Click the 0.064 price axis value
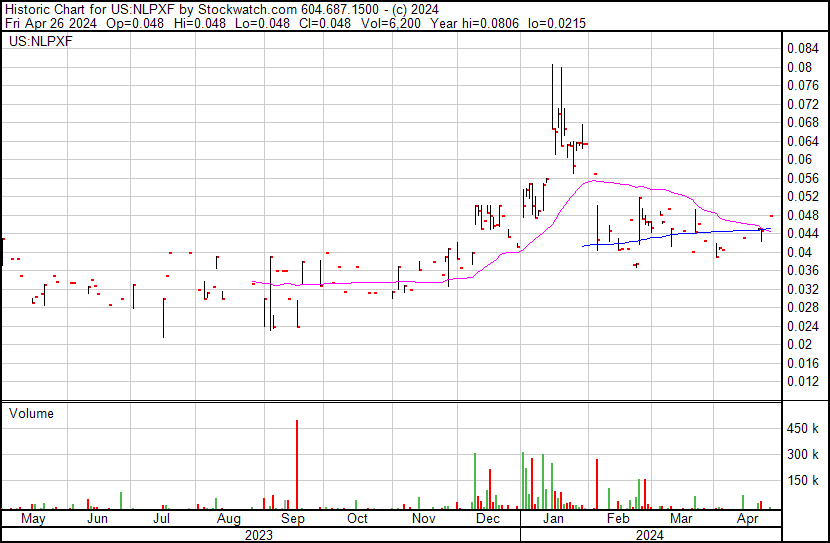The image size is (830, 543). 803,141
